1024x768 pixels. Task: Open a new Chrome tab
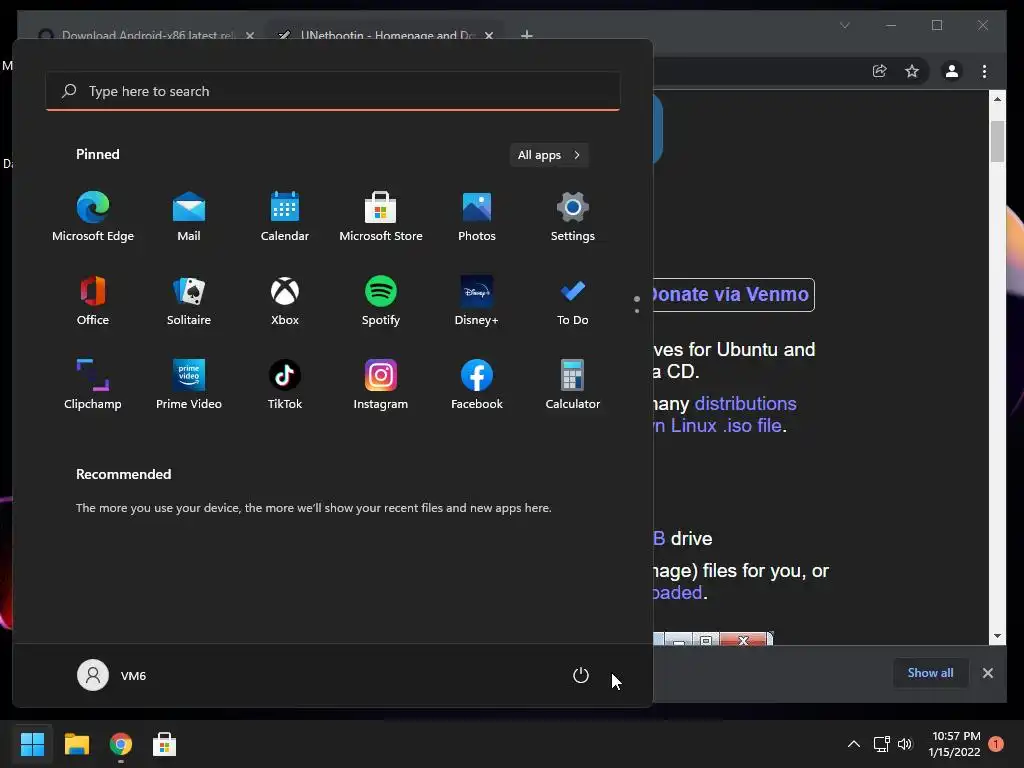point(527,35)
